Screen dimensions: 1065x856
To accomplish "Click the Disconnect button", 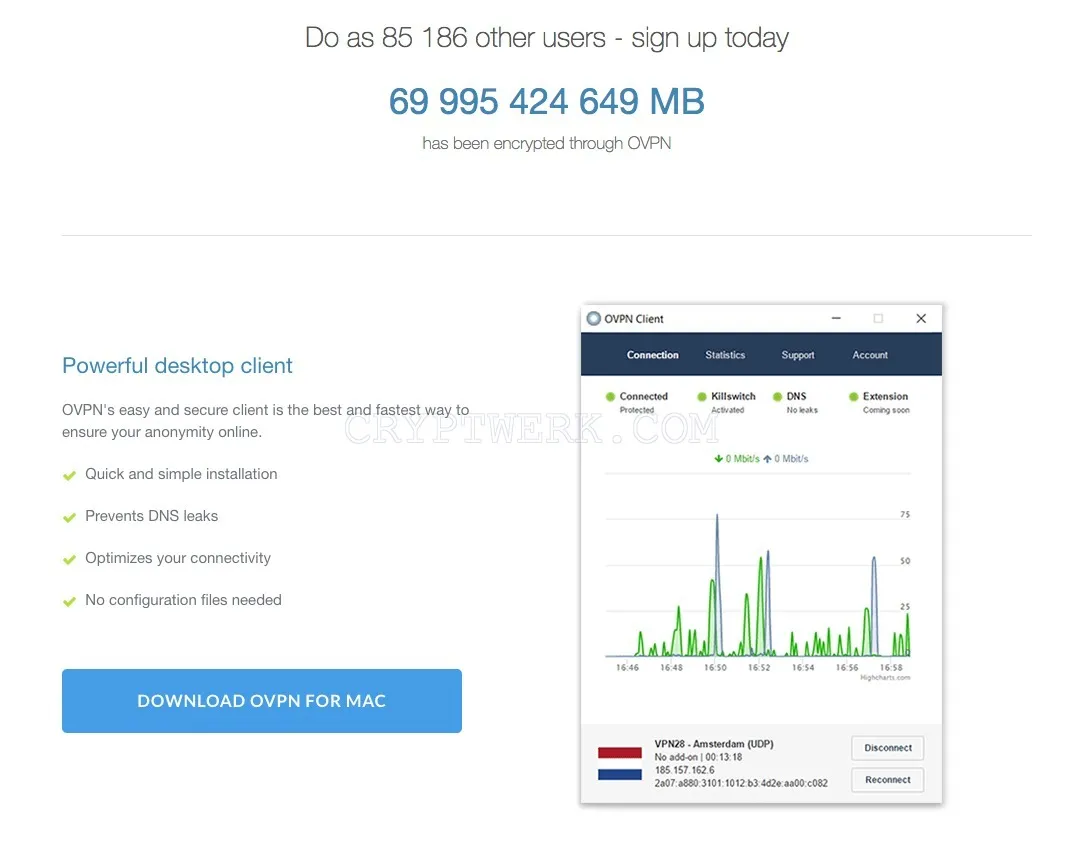I will tap(888, 747).
